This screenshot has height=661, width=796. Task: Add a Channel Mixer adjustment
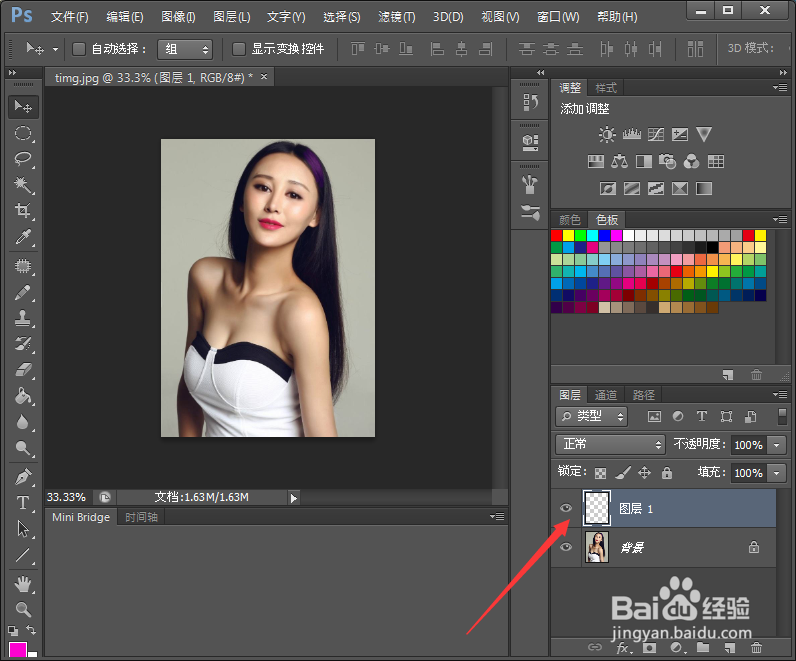691,161
